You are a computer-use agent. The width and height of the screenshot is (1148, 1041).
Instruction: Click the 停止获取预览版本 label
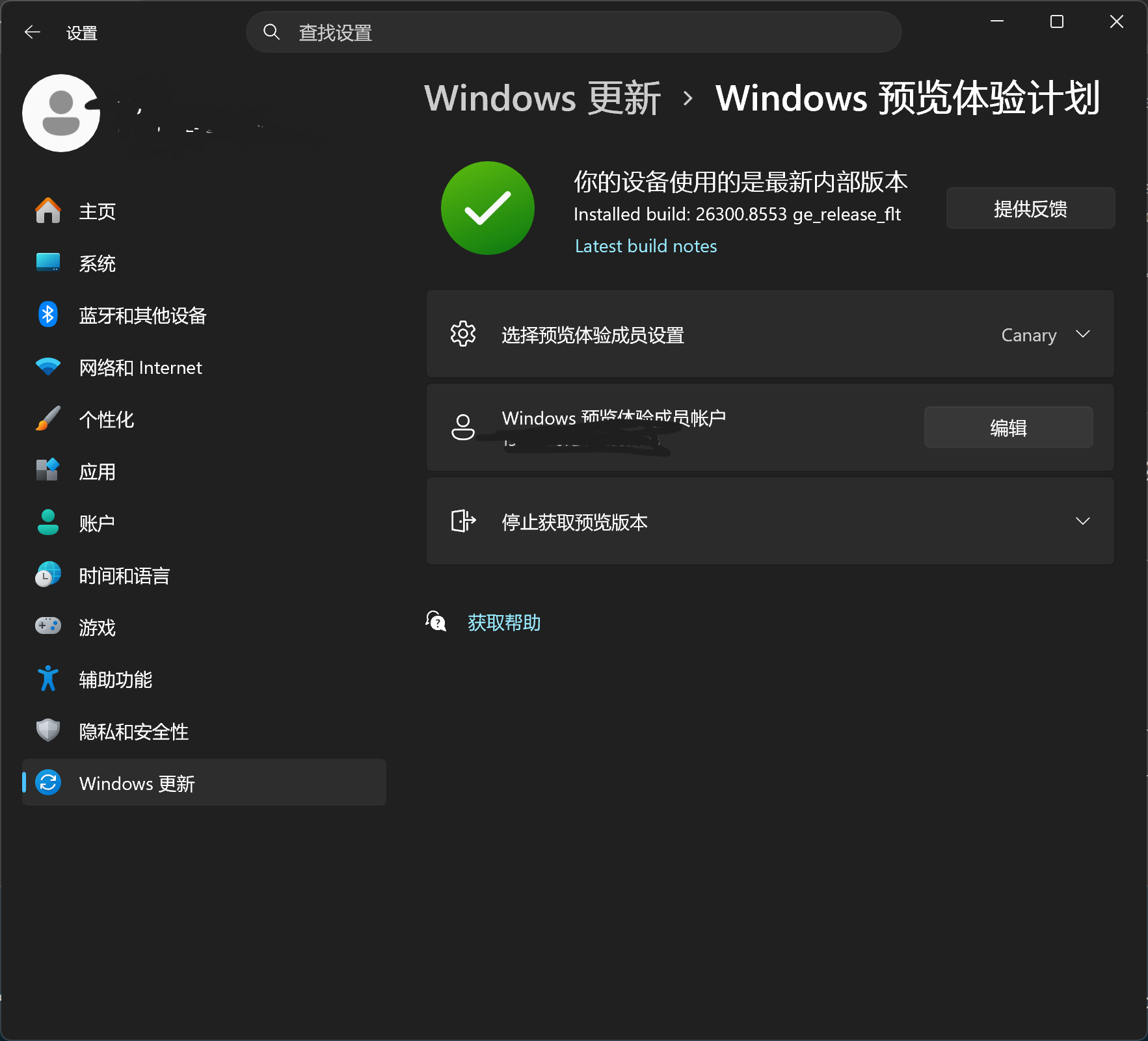pyautogui.click(x=574, y=522)
